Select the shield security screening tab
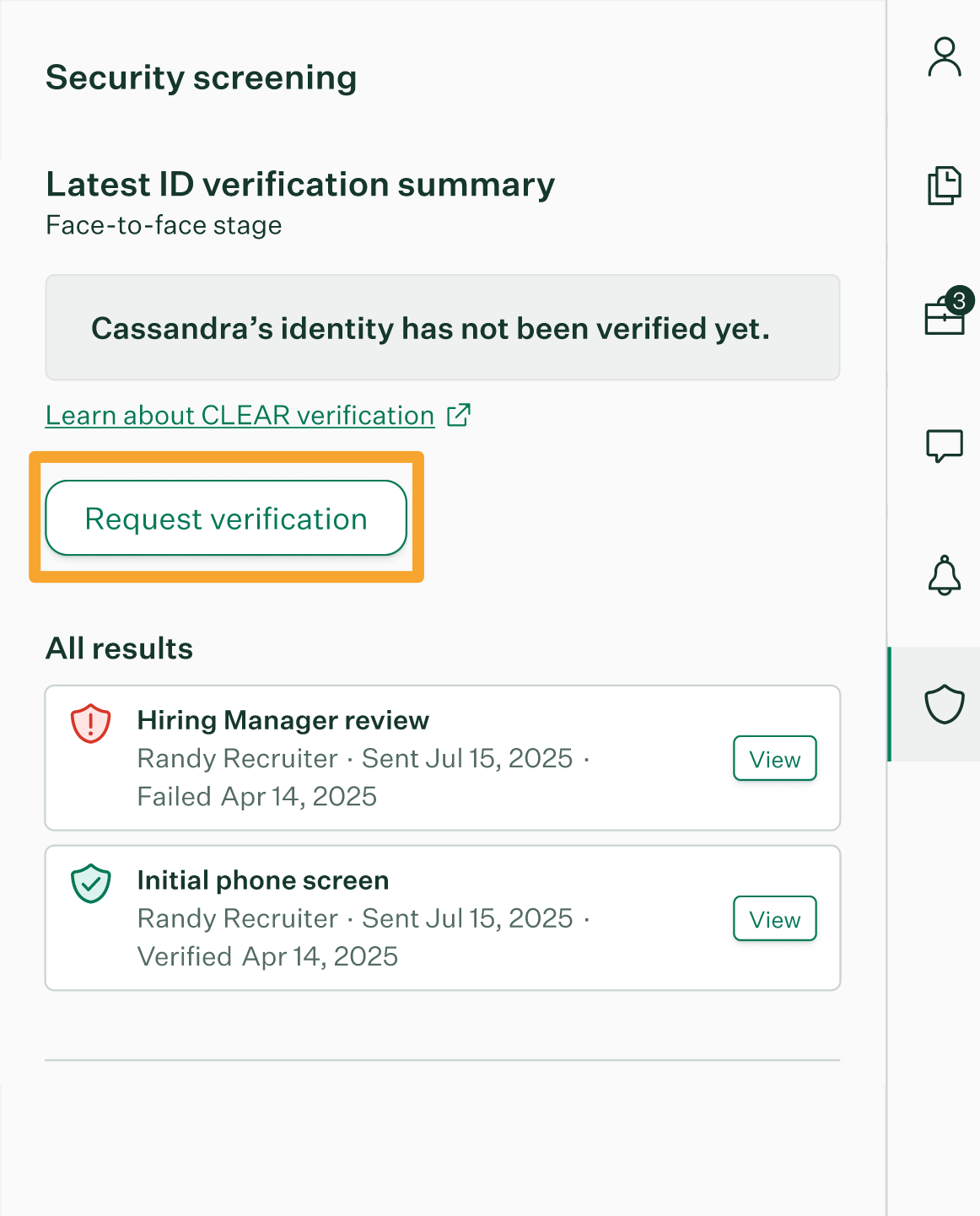This screenshot has width=980, height=1216. click(x=944, y=704)
